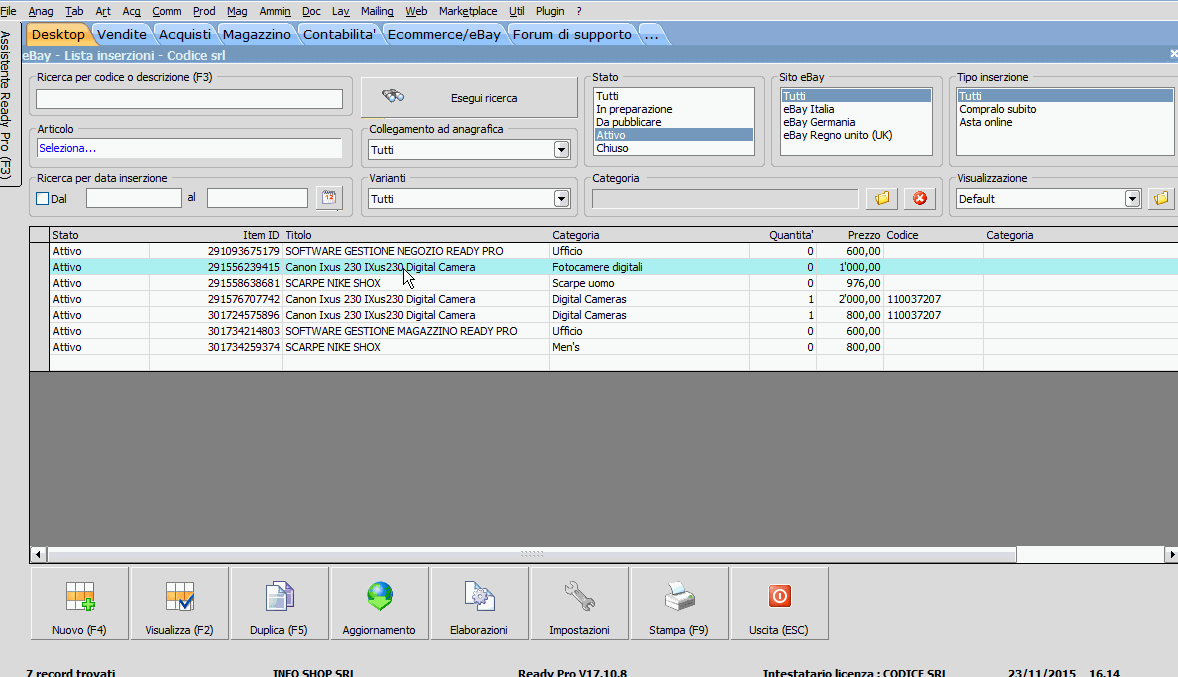1178x677 pixels.
Task: Select Asta online listing type
Action: coord(1065,122)
